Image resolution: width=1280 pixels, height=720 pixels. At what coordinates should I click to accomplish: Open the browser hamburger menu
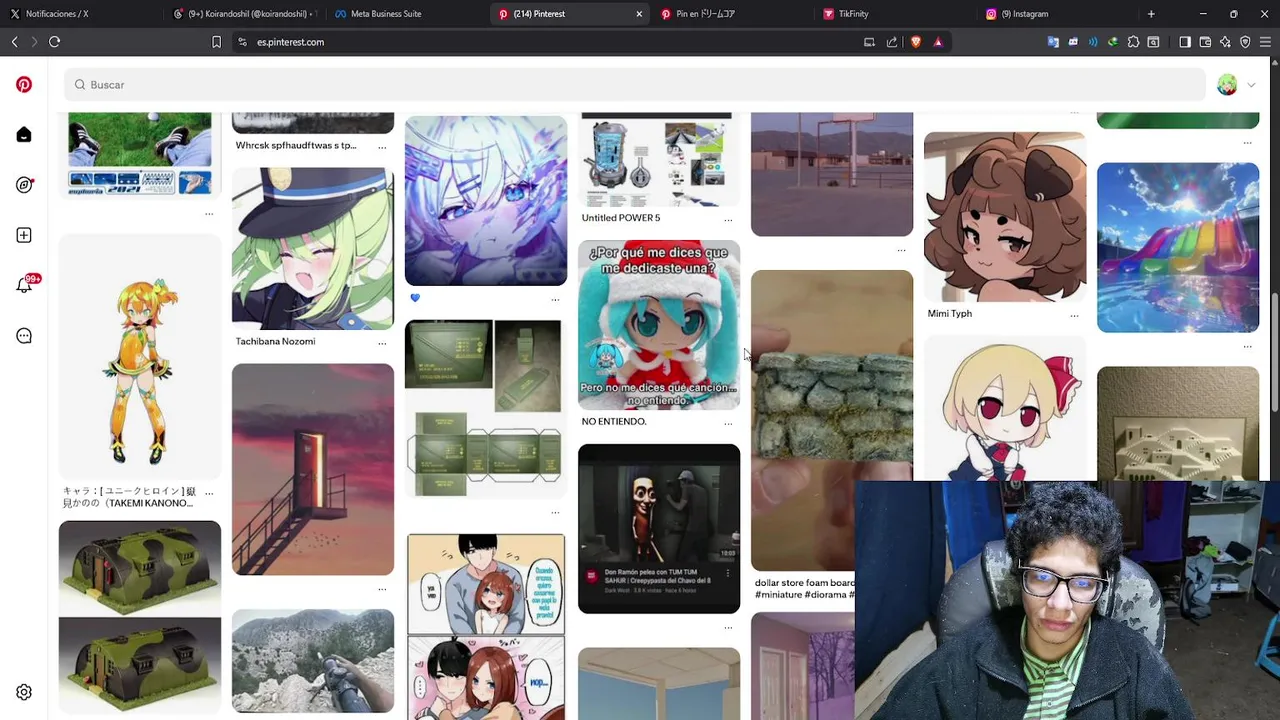[x=1265, y=42]
